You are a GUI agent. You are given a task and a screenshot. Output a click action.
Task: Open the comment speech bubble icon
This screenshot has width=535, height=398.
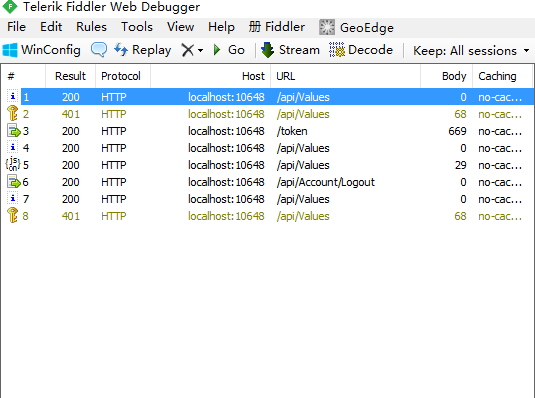[99, 50]
